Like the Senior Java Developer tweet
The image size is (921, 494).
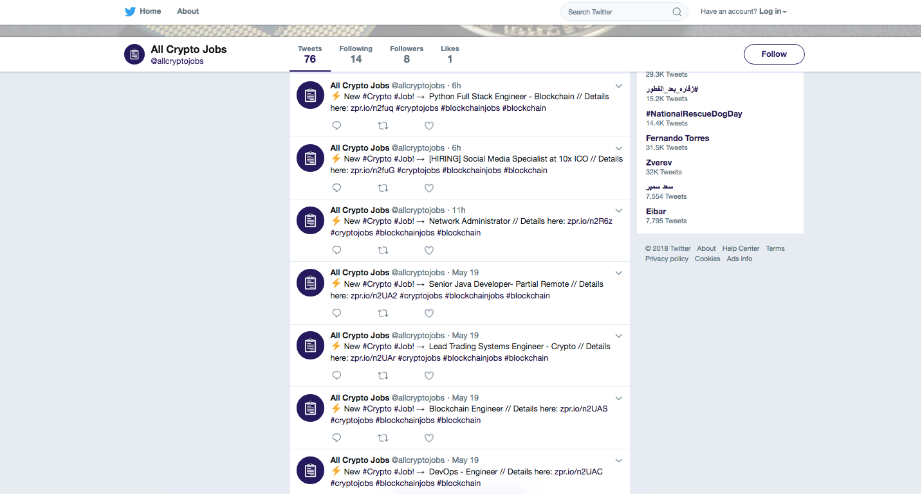click(429, 313)
